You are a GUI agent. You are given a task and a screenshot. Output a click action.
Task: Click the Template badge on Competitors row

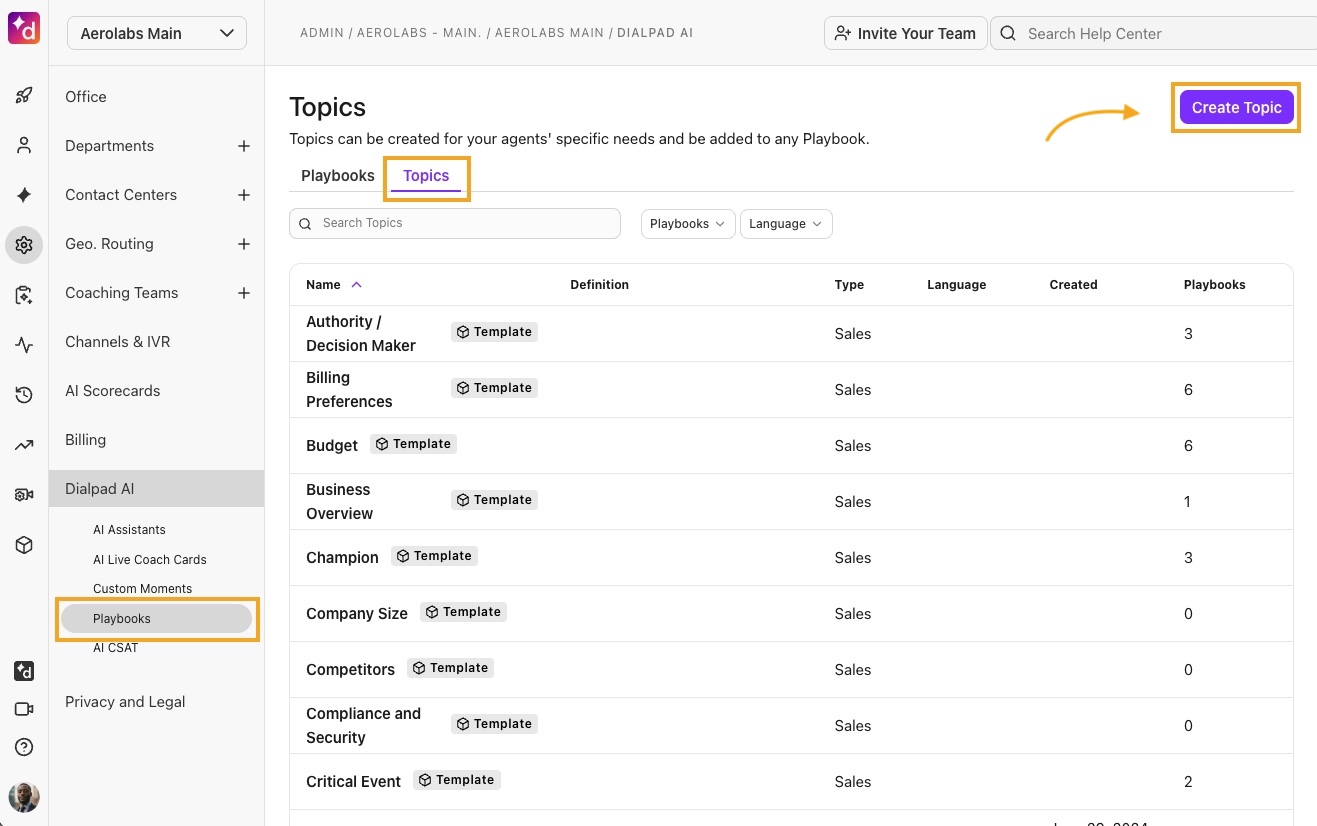tap(450, 668)
